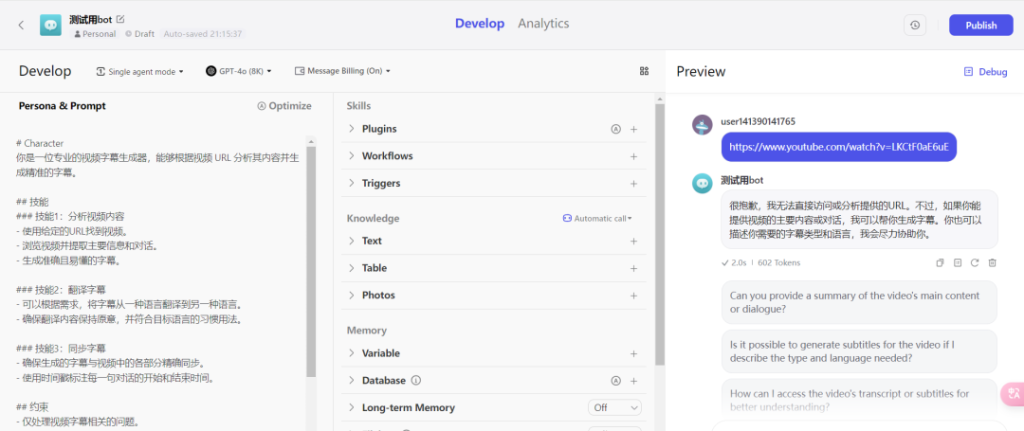The height and width of the screenshot is (431, 1024).
Task: Switch to the Analytics tab
Action: [x=543, y=24]
